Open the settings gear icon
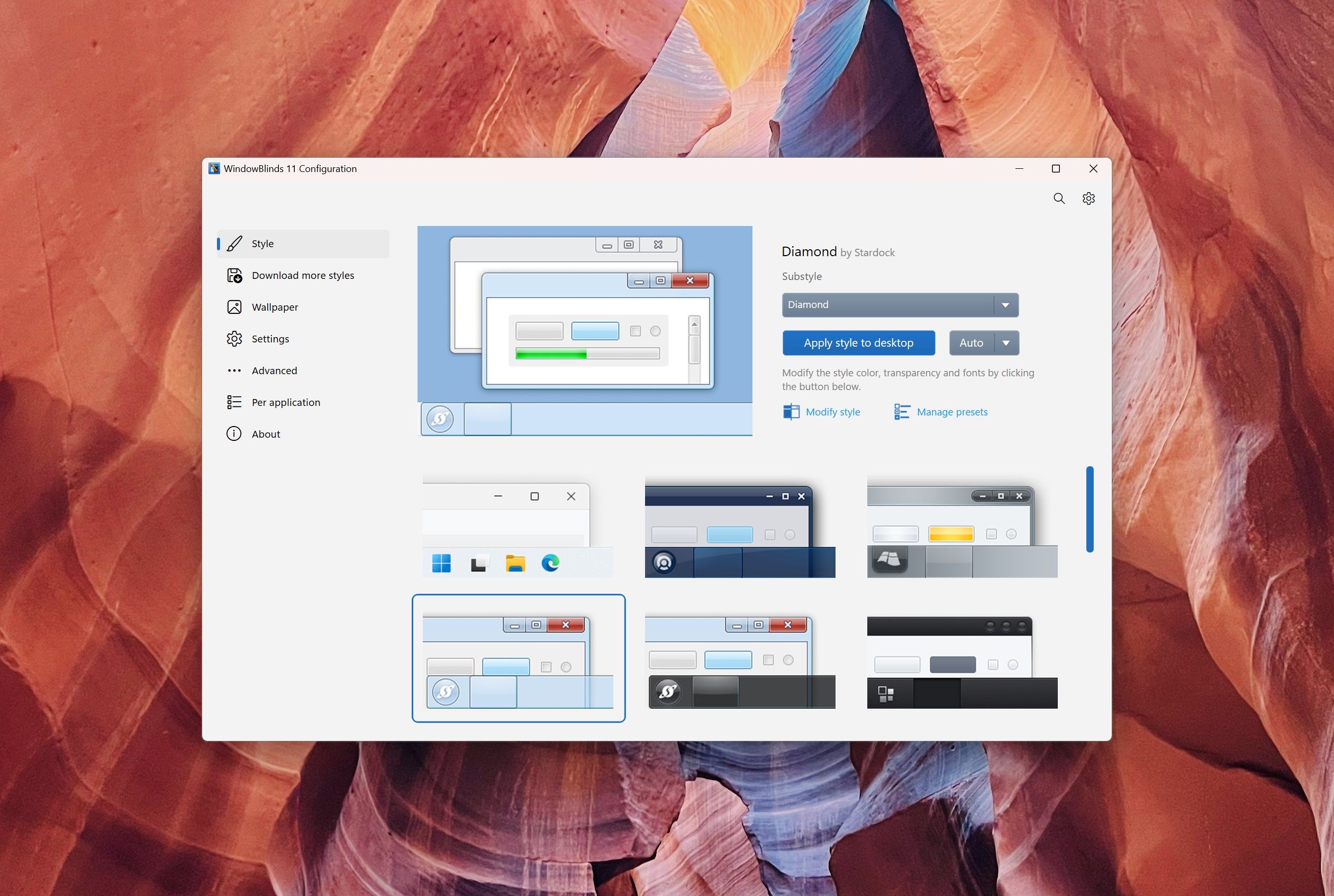 (1089, 198)
